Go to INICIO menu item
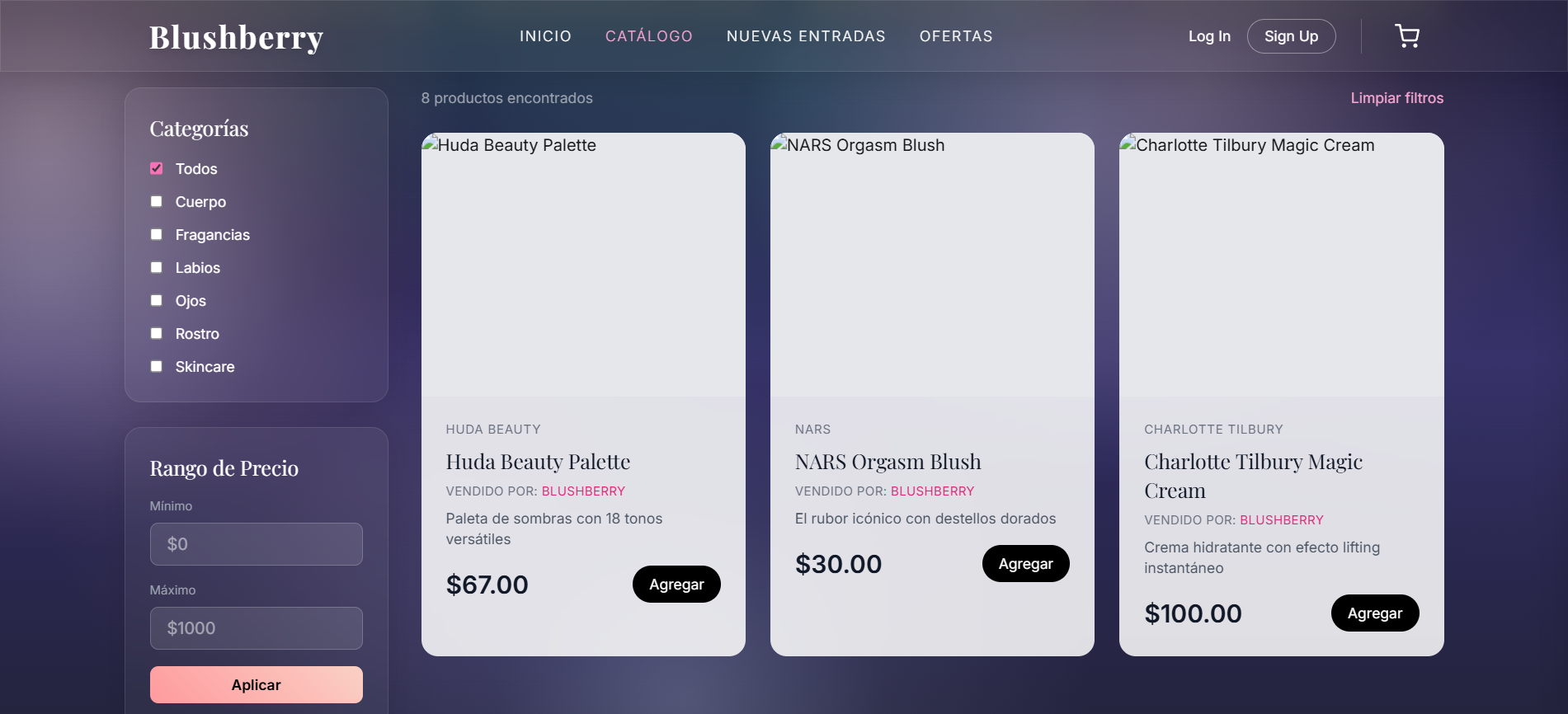The height and width of the screenshot is (714, 1568). coord(545,36)
